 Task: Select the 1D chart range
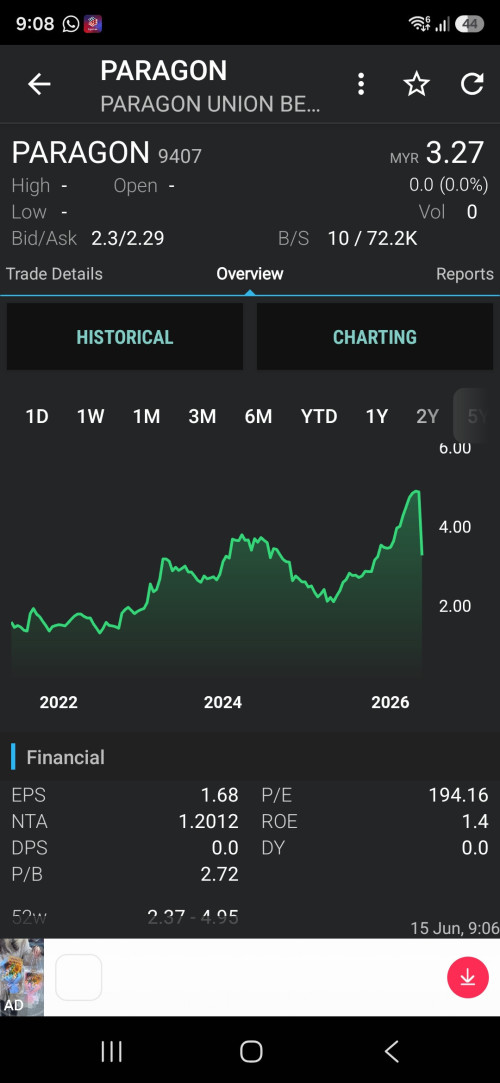tap(37, 416)
